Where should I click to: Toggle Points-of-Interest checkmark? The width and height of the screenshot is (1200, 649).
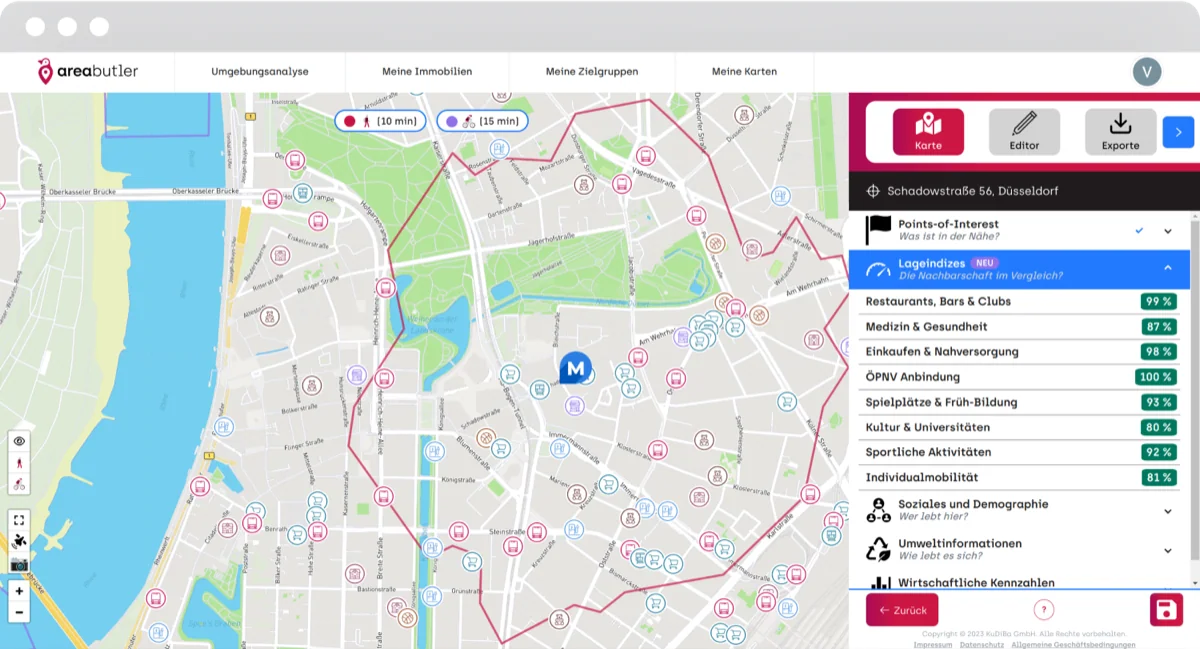(x=1139, y=231)
